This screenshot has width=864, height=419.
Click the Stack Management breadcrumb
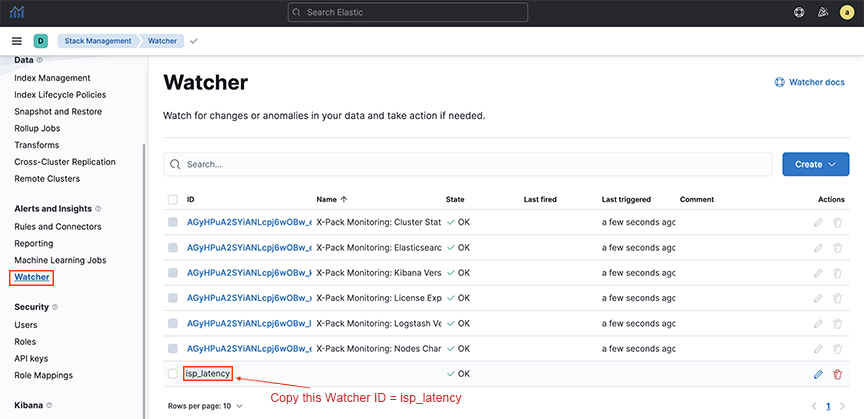pos(98,41)
